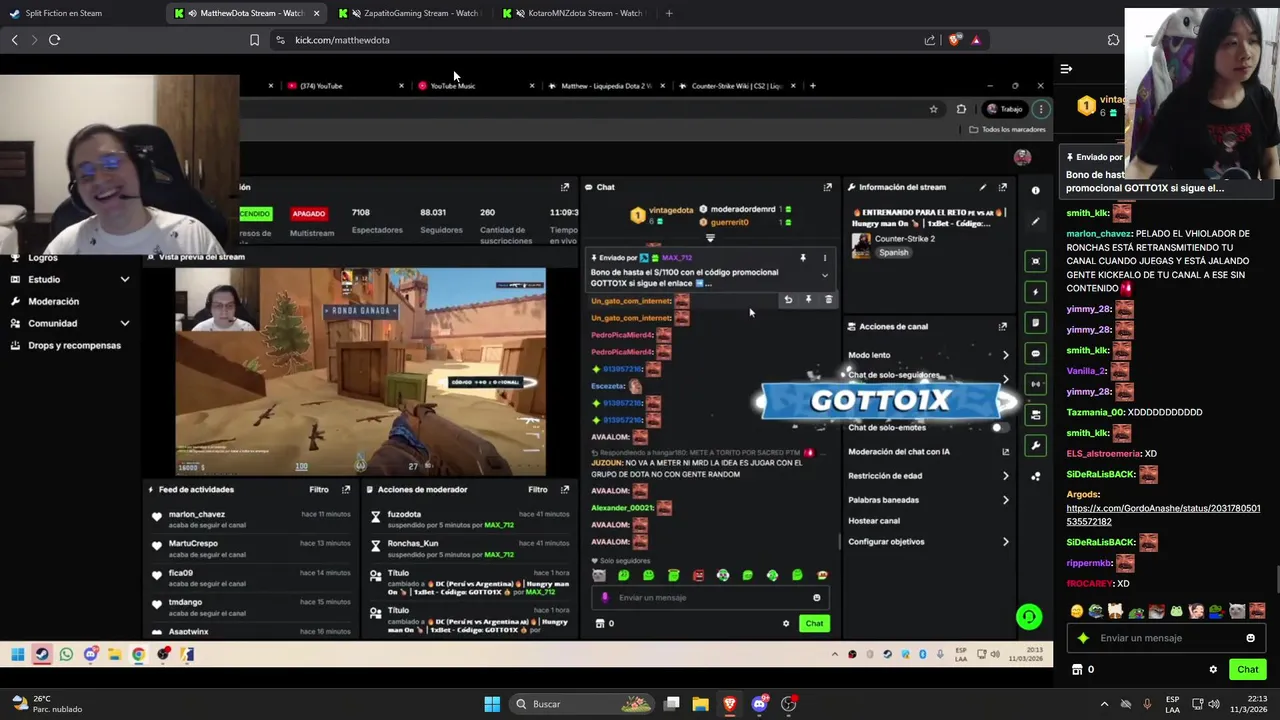Open the x.com GordoAnashe status link
The width and height of the screenshot is (1280, 720).
(1163, 515)
